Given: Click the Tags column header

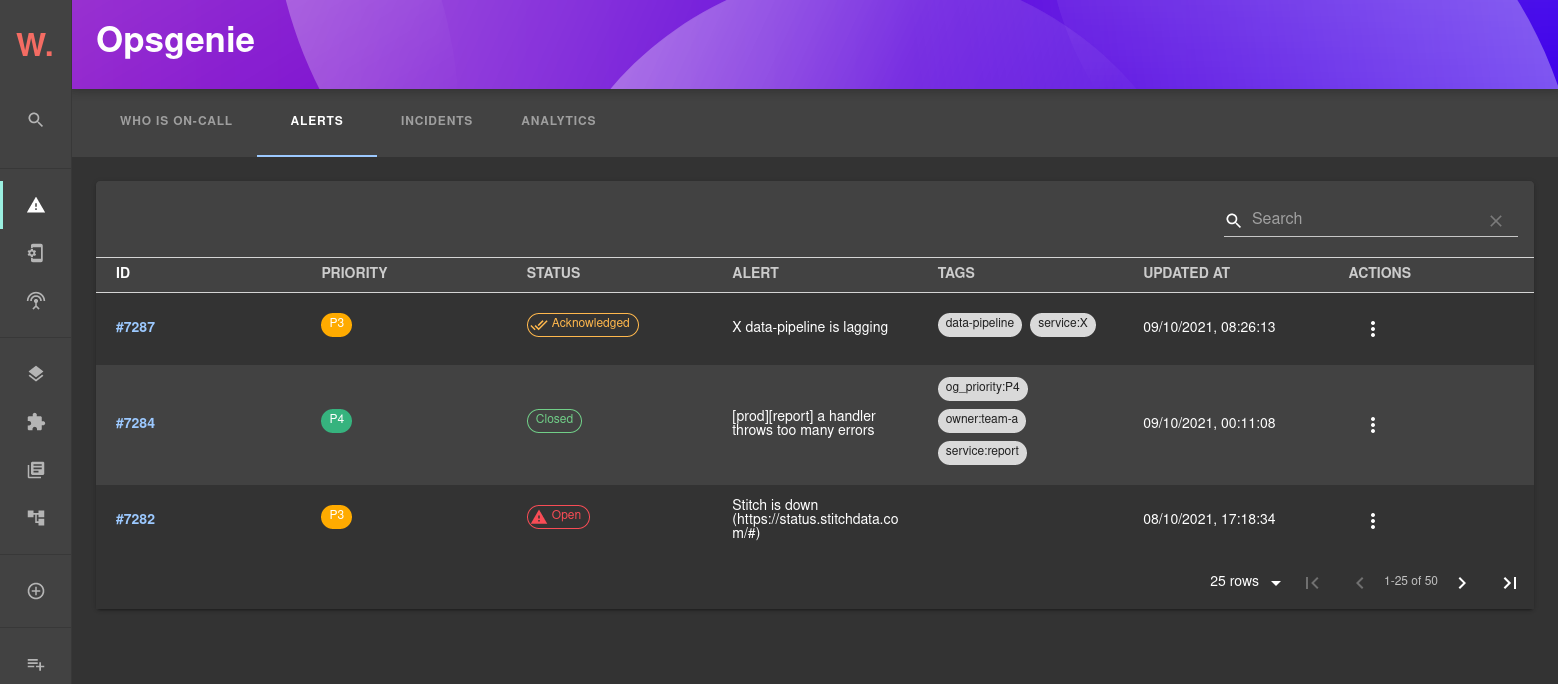Looking at the screenshot, I should tap(956, 273).
